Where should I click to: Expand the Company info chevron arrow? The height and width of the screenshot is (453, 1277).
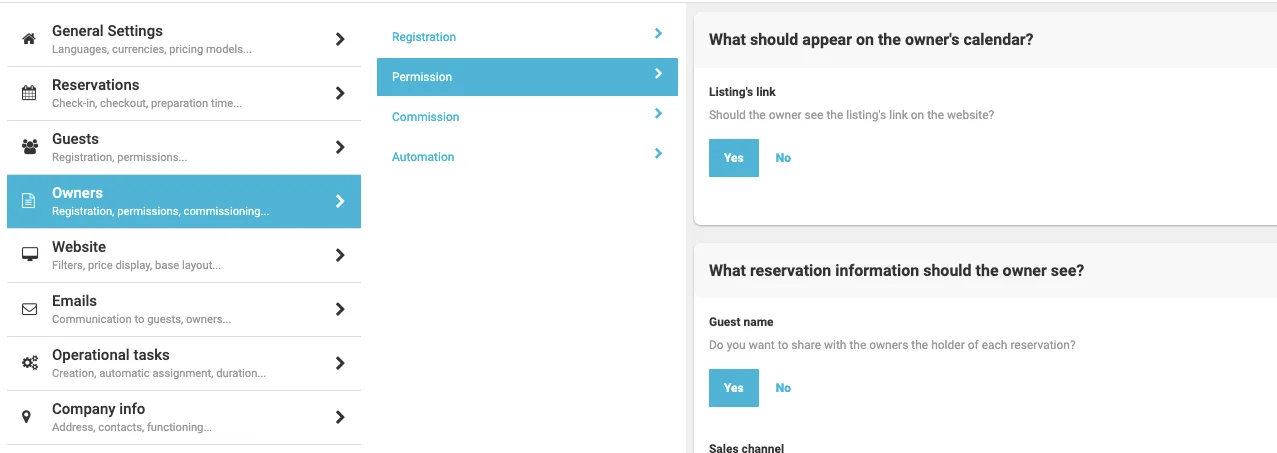[340, 417]
